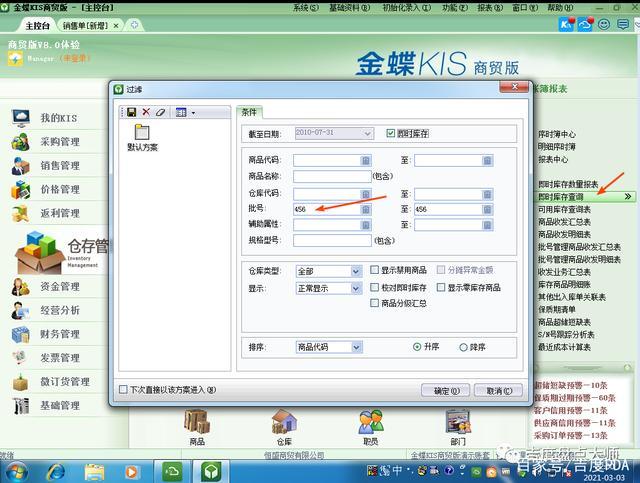This screenshot has height=483, width=640.
Task: Enable 显示零库存商品 checkbox
Action: (441, 287)
